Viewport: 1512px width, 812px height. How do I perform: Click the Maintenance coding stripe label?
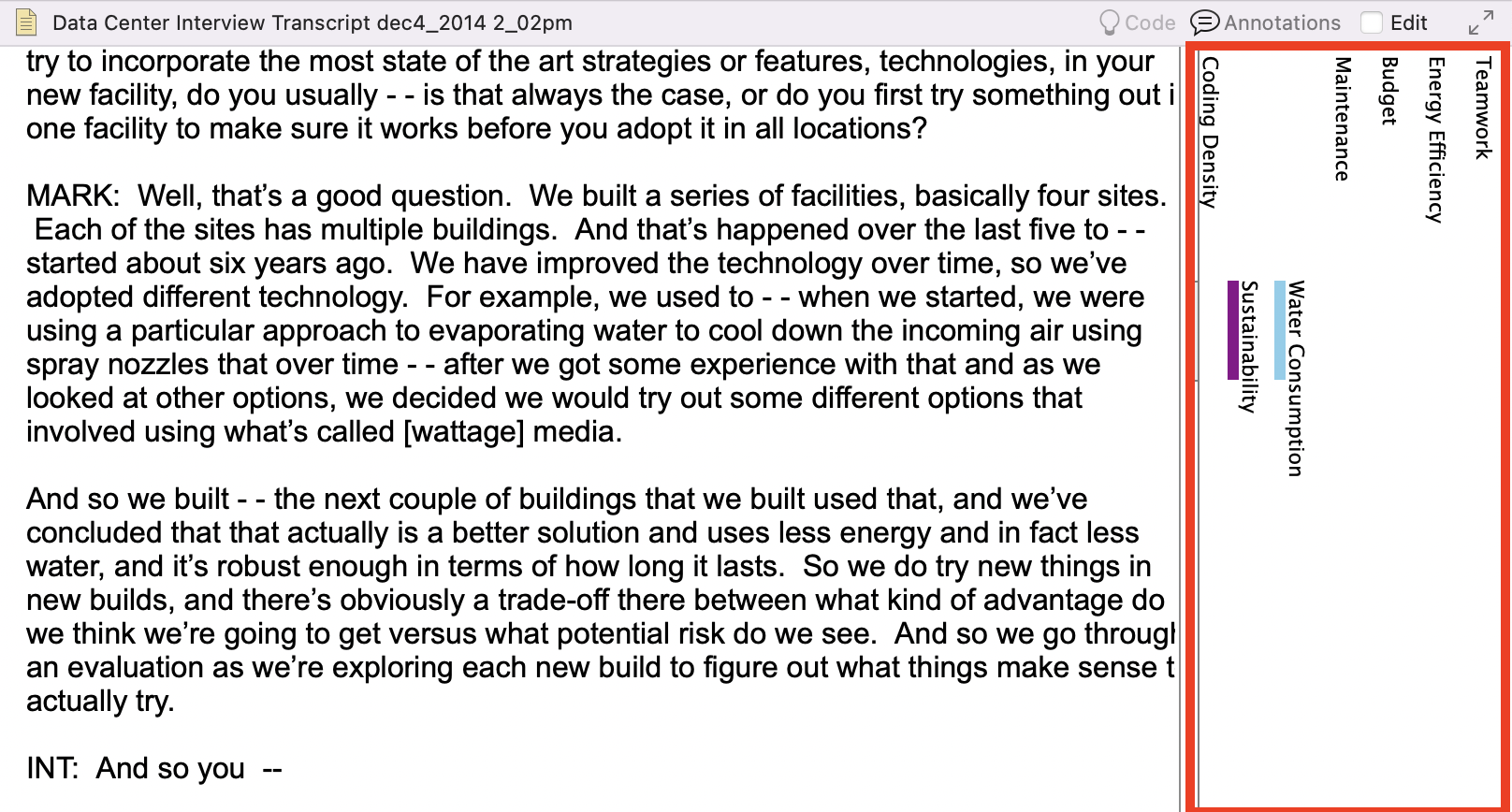(x=1343, y=119)
